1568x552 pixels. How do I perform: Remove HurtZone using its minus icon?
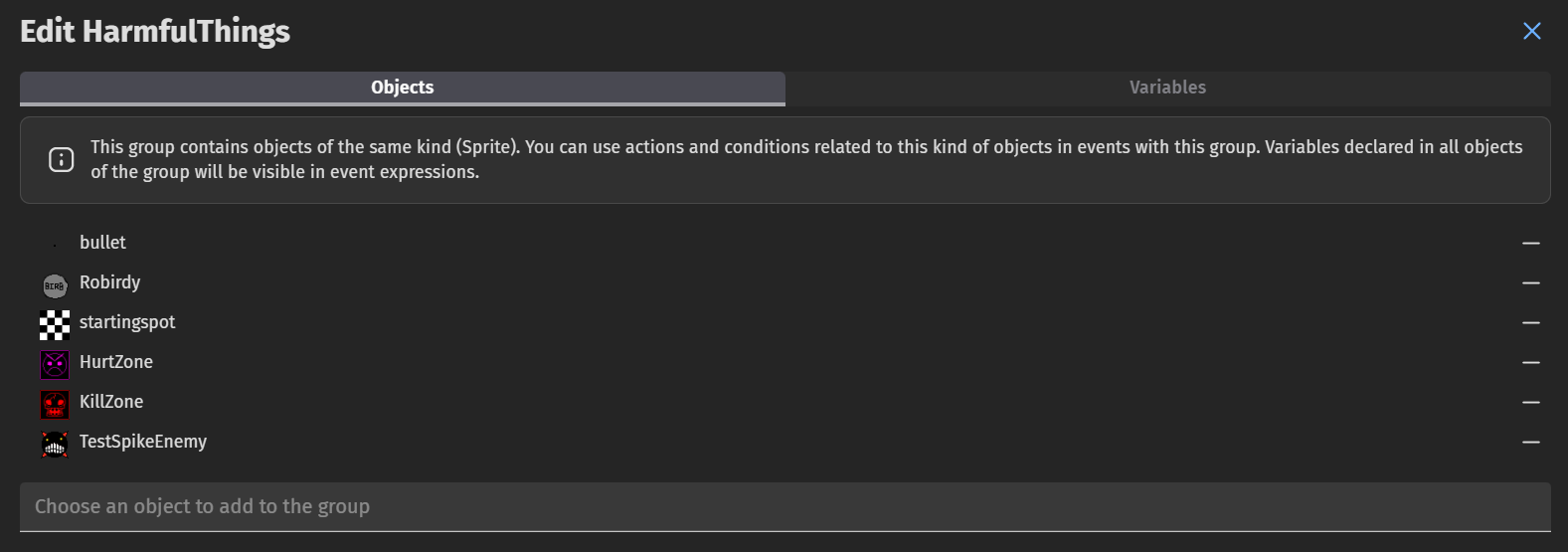[x=1530, y=363]
